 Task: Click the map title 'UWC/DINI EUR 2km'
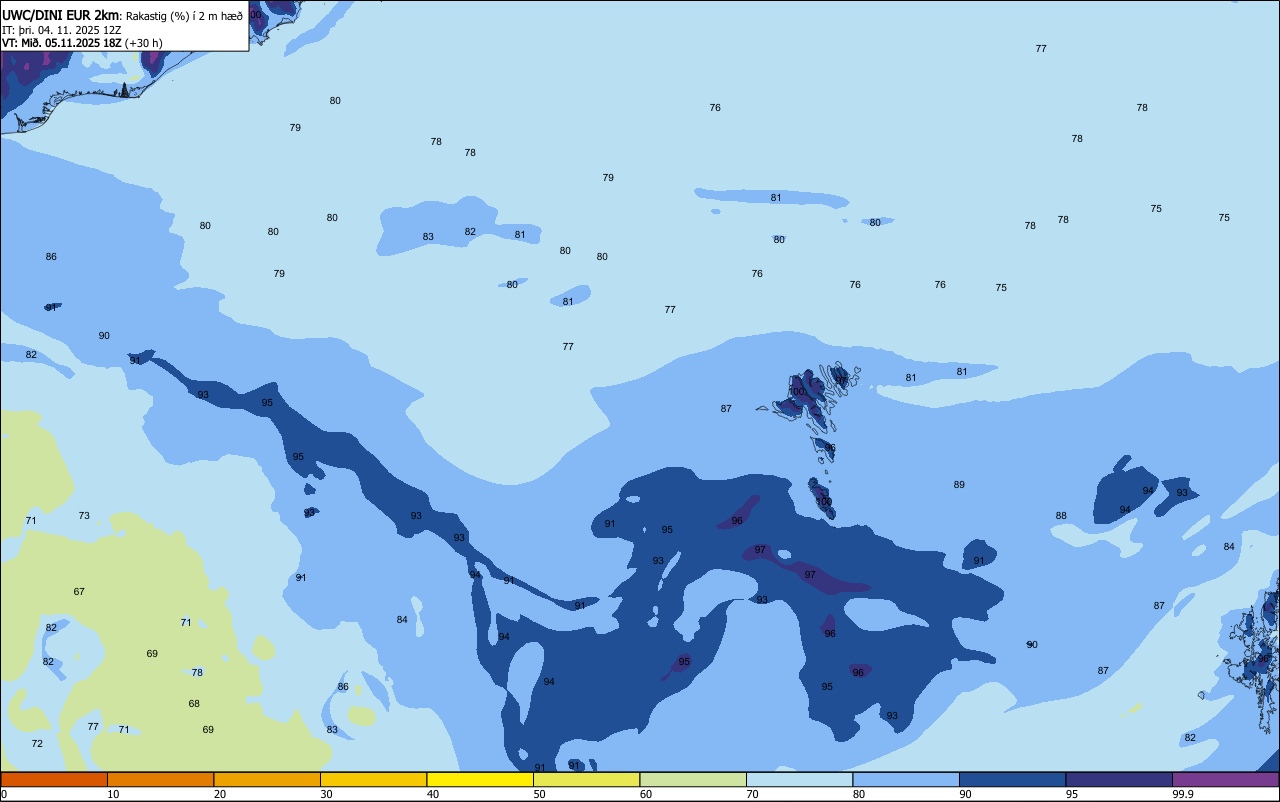[61, 15]
